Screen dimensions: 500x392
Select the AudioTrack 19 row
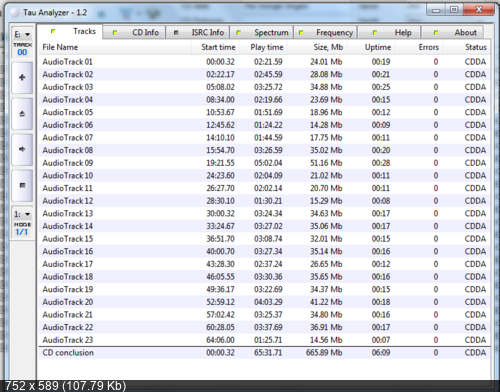coord(264,289)
